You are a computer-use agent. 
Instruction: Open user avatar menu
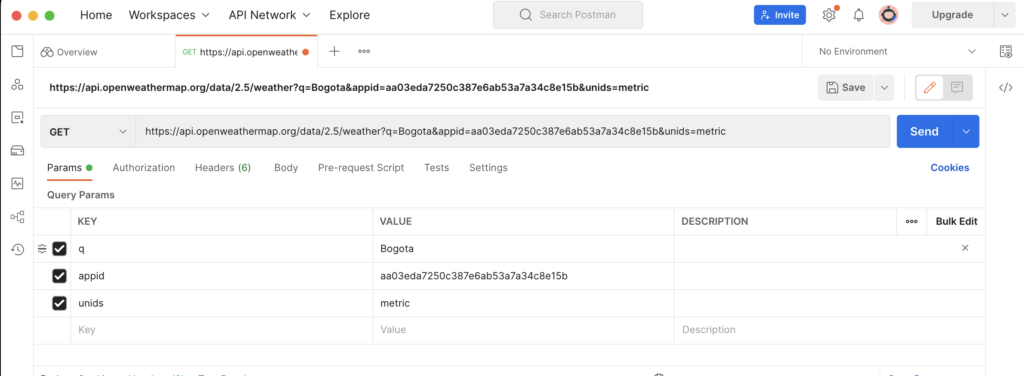pos(888,15)
